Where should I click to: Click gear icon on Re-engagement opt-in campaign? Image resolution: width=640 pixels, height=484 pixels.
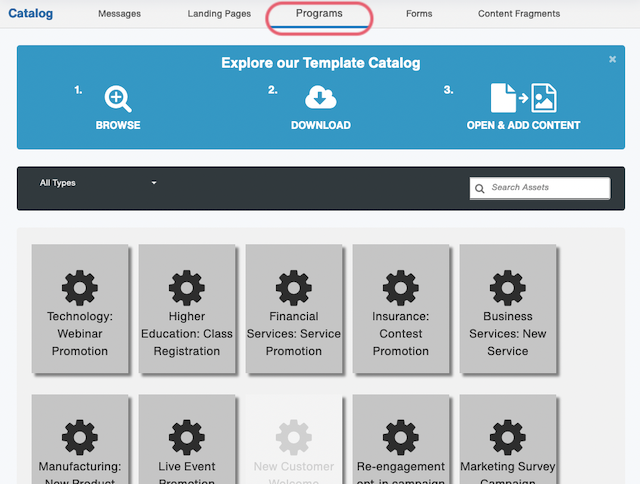[400, 437]
